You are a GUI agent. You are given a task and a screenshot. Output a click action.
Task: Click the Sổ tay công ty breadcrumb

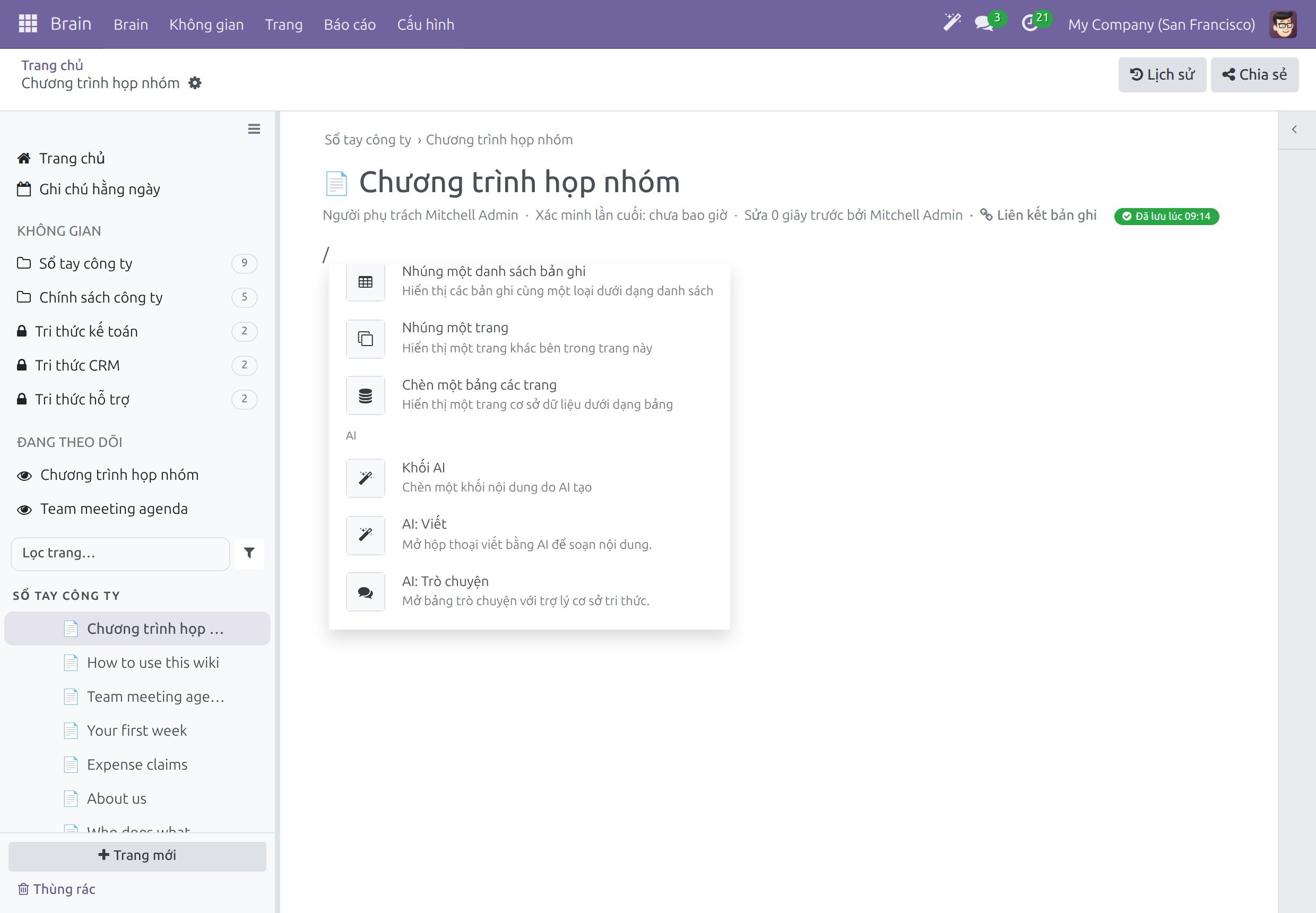[368, 140]
